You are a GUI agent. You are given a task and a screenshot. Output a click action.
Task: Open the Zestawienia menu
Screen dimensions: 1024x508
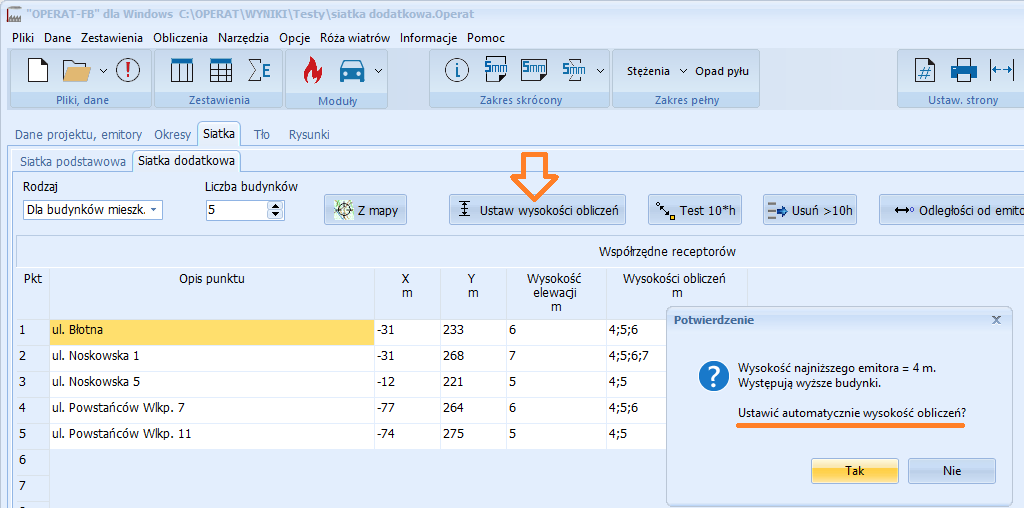tap(112, 38)
